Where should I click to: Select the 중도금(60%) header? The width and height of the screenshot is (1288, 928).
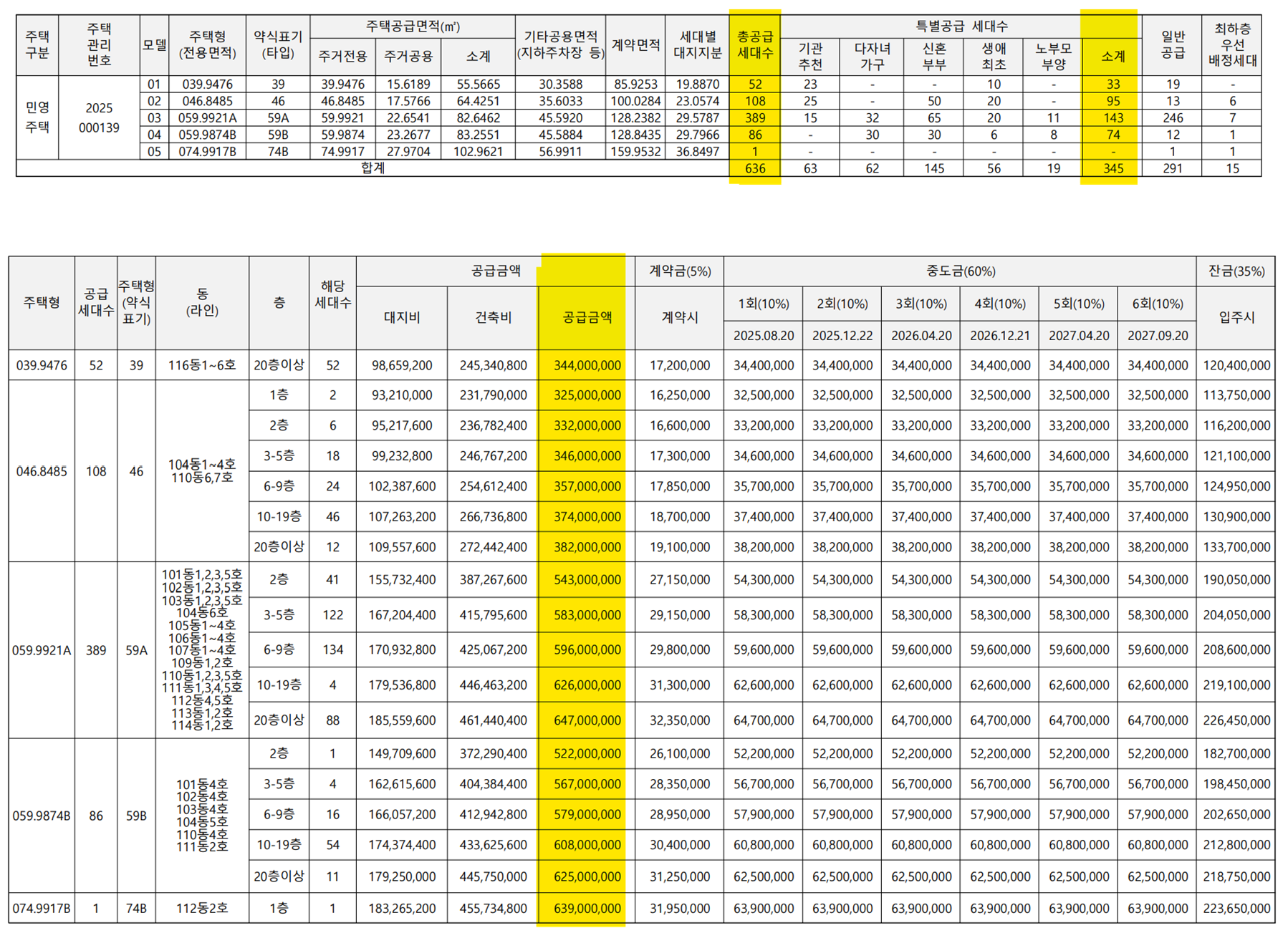click(x=960, y=271)
